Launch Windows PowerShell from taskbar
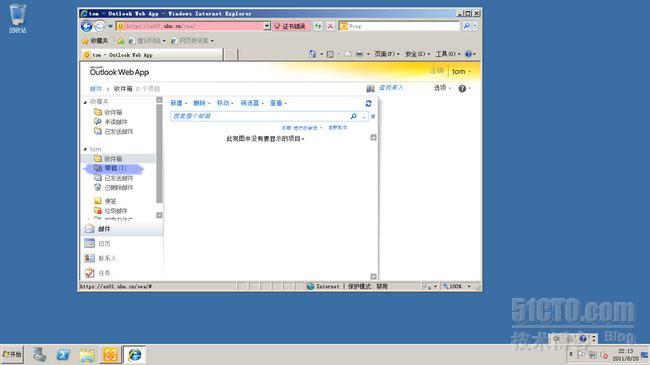 (x=63, y=355)
